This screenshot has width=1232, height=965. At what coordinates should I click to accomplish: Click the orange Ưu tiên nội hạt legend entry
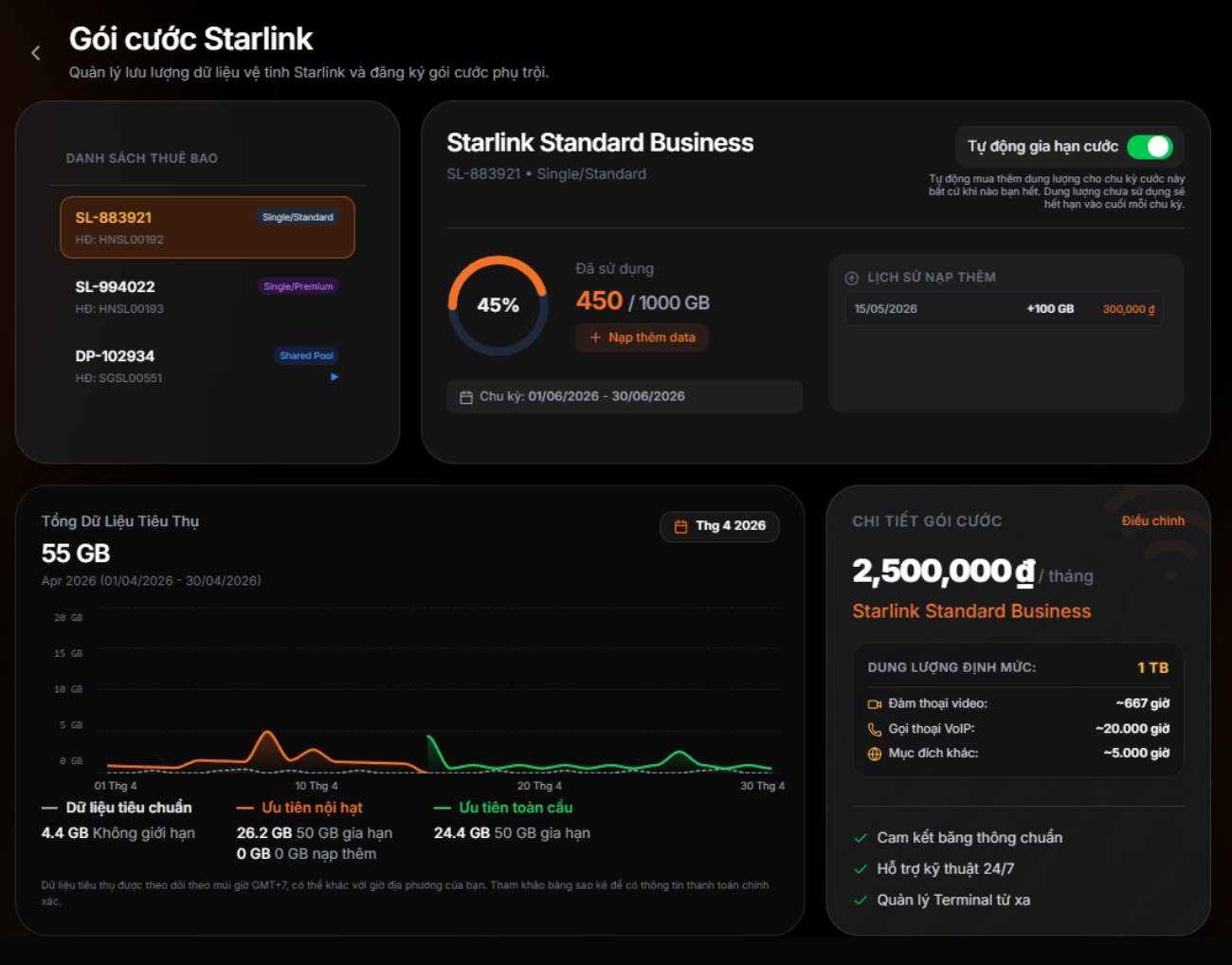299,808
